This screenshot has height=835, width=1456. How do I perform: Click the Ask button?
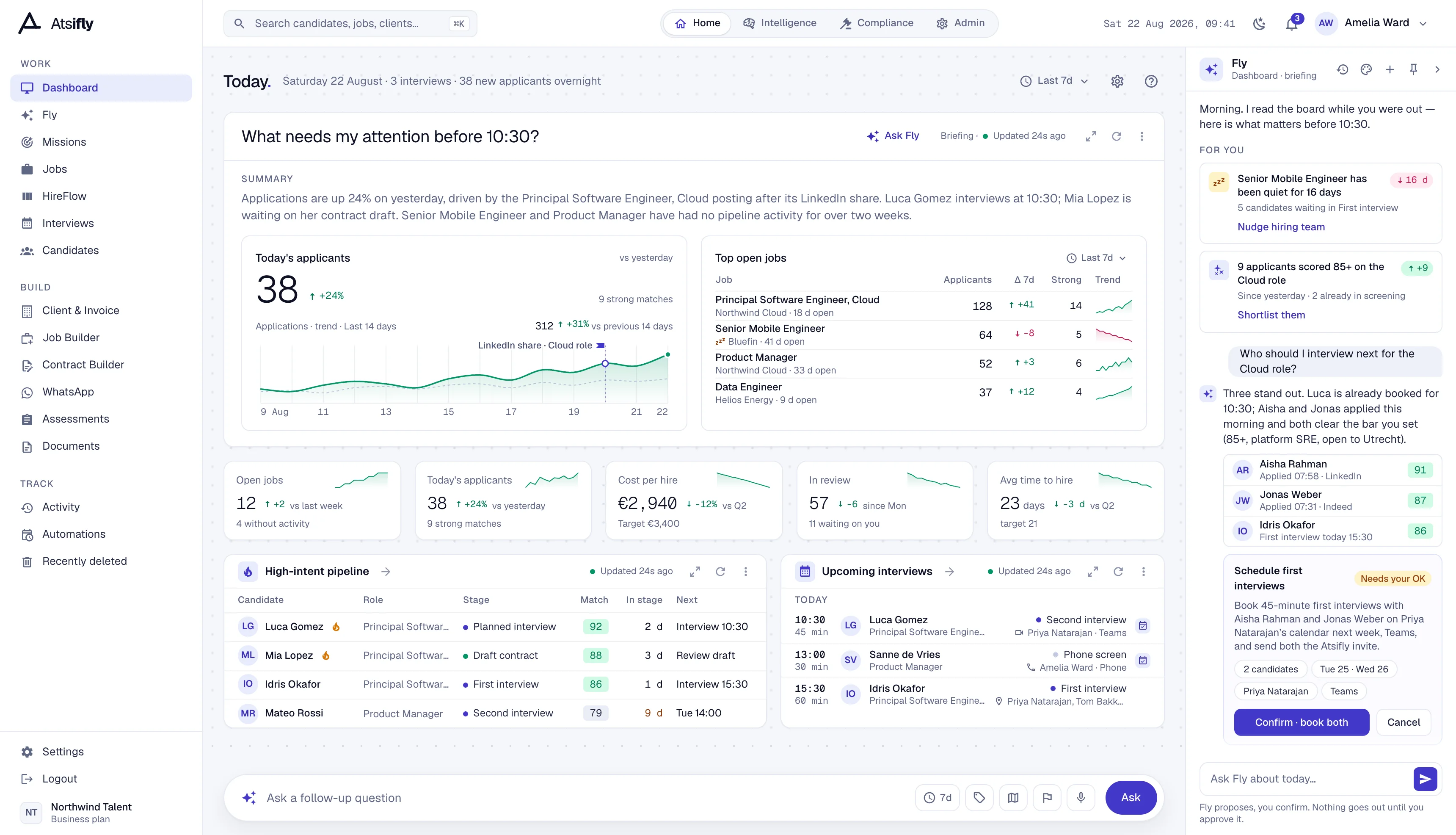[x=1131, y=798]
